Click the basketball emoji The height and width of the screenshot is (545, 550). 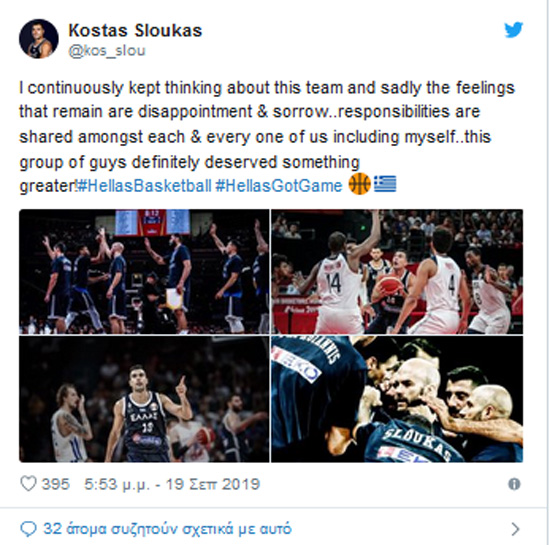(x=360, y=184)
